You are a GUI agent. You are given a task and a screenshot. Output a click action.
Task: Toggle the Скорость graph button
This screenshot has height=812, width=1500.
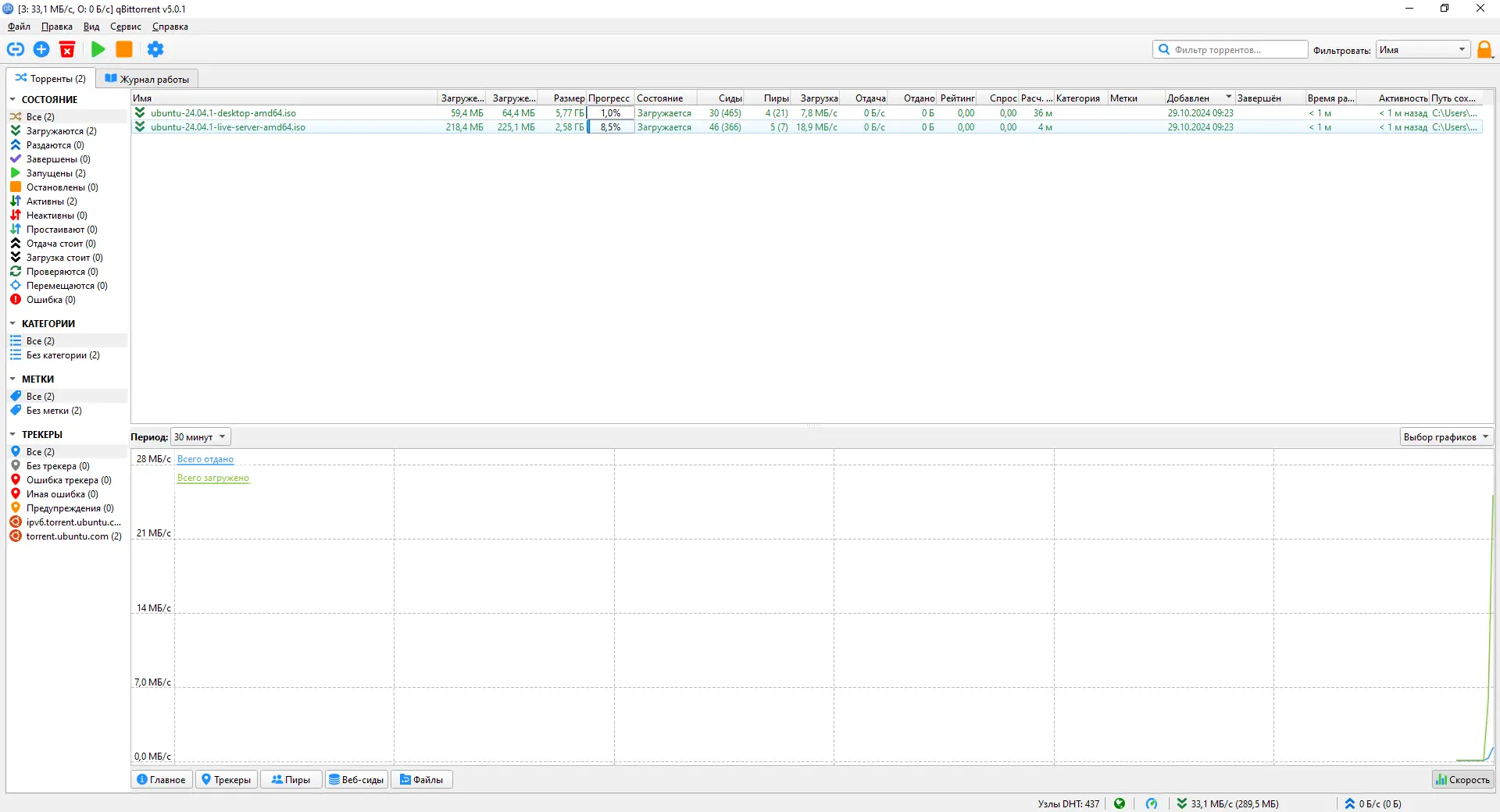(1462, 779)
